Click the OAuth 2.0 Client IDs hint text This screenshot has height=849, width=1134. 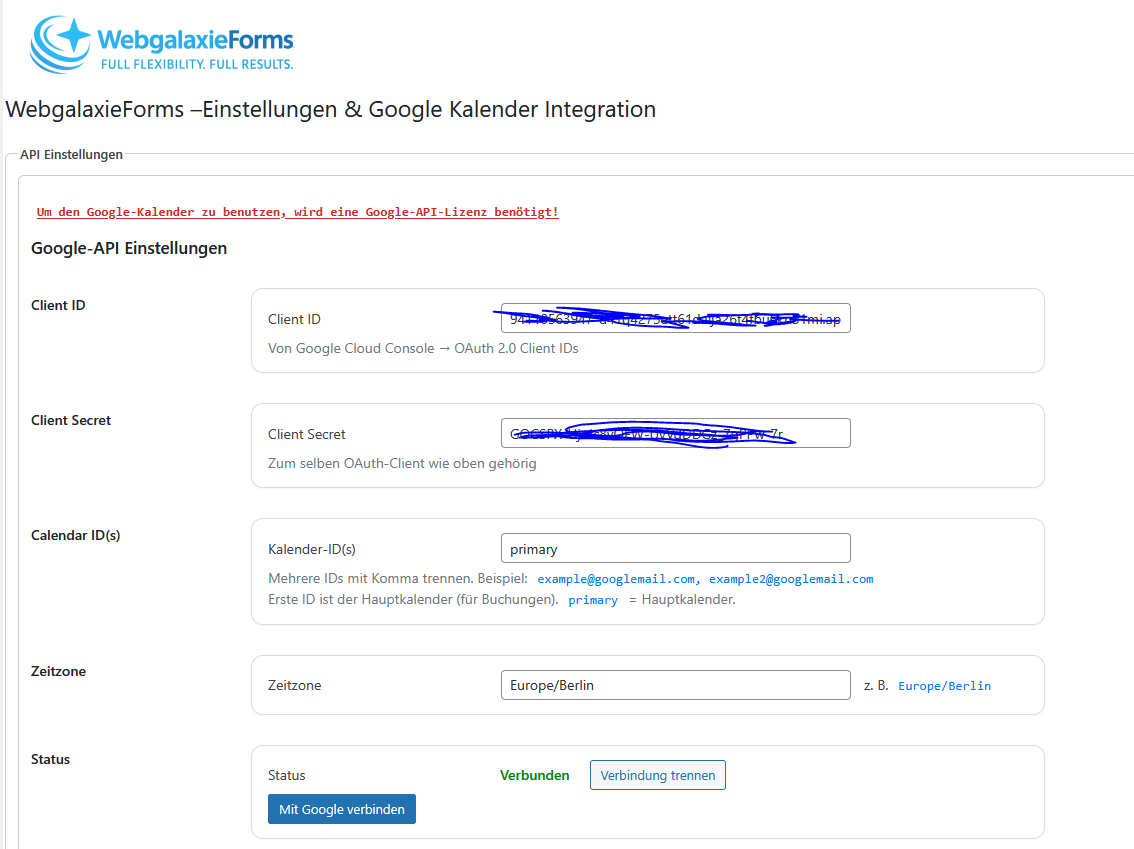tap(423, 348)
